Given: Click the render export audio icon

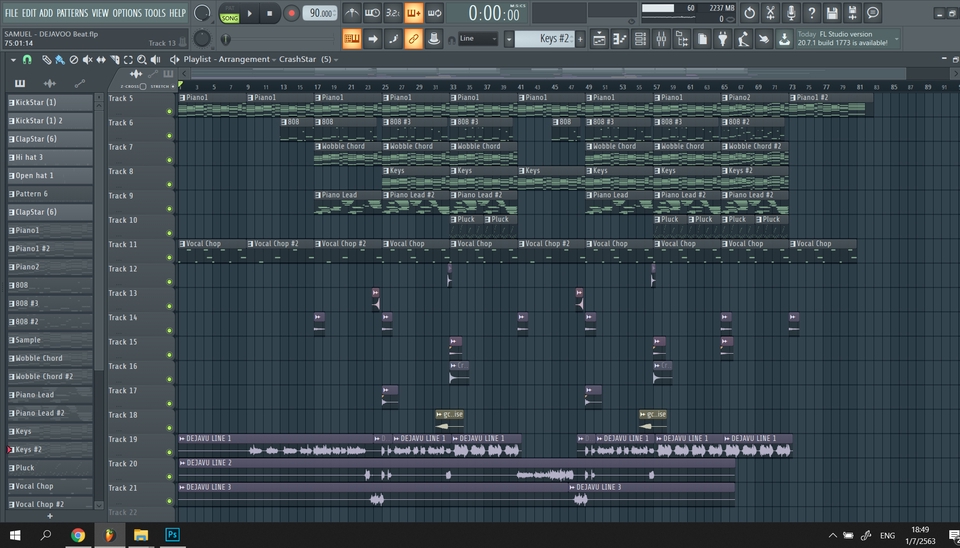Looking at the screenshot, I should pos(852,13).
